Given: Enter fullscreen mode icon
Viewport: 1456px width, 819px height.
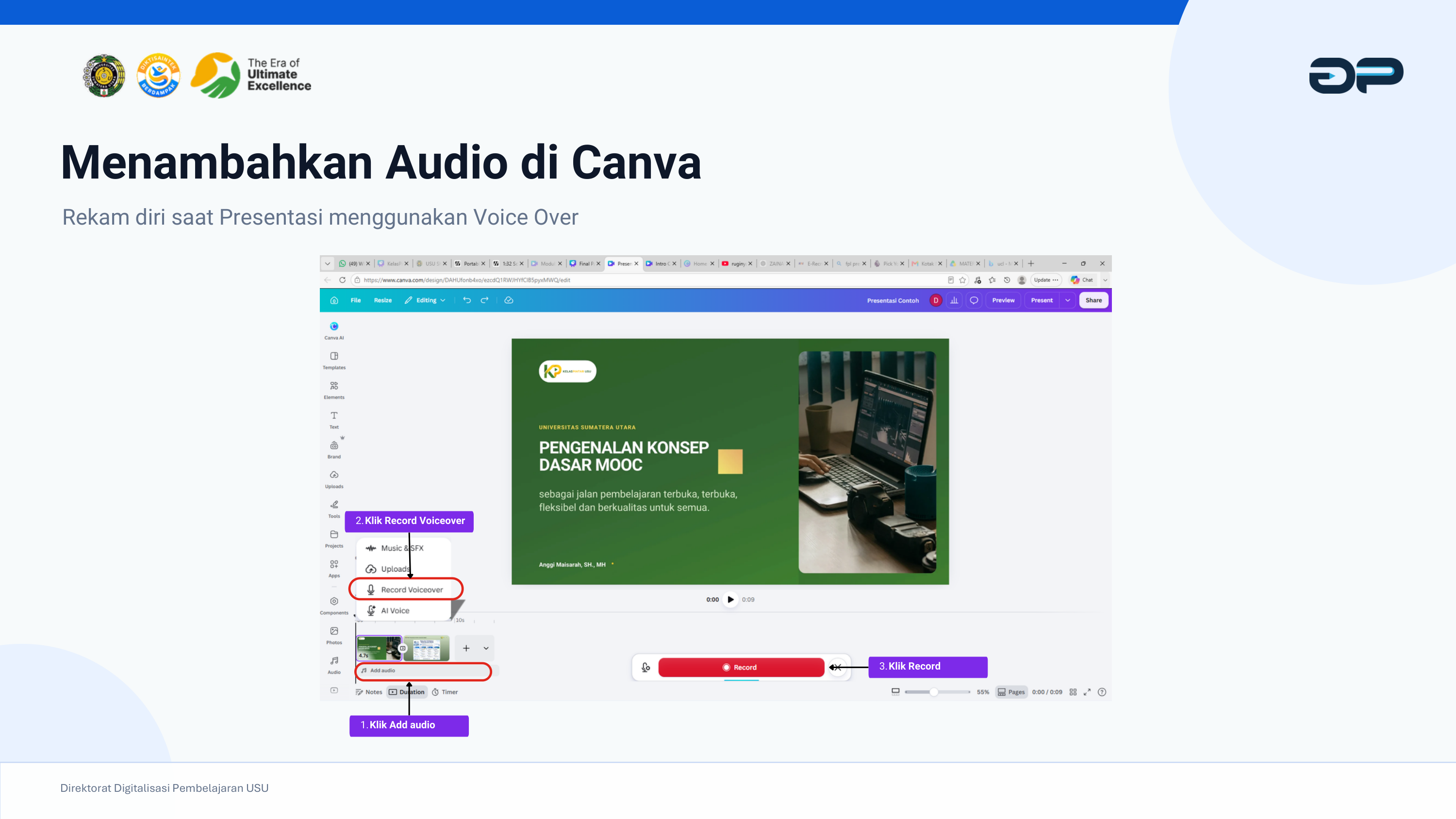Looking at the screenshot, I should coord(1087,692).
